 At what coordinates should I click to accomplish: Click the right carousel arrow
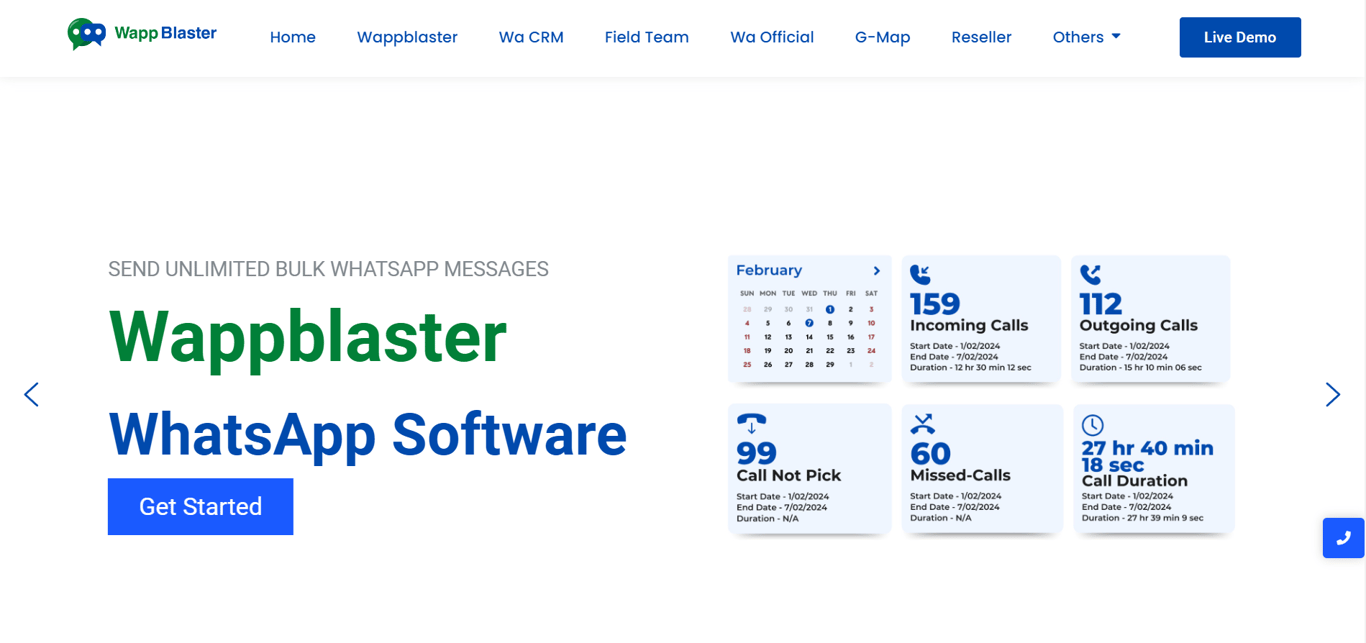1332,394
